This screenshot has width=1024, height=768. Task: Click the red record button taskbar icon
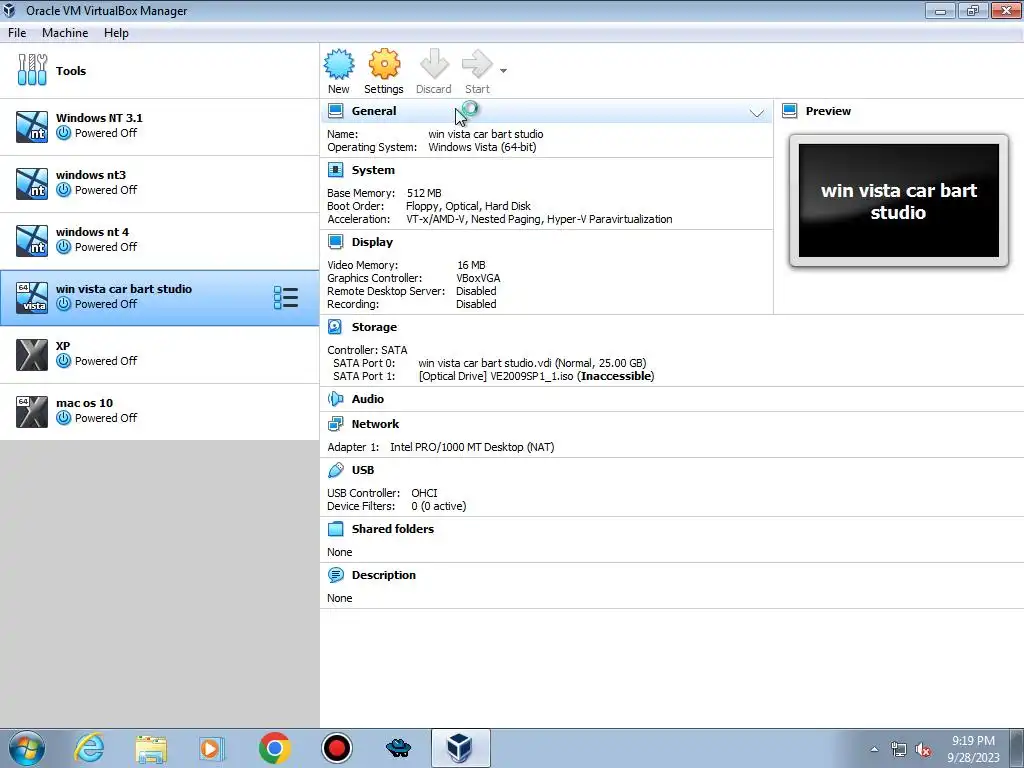[337, 748]
